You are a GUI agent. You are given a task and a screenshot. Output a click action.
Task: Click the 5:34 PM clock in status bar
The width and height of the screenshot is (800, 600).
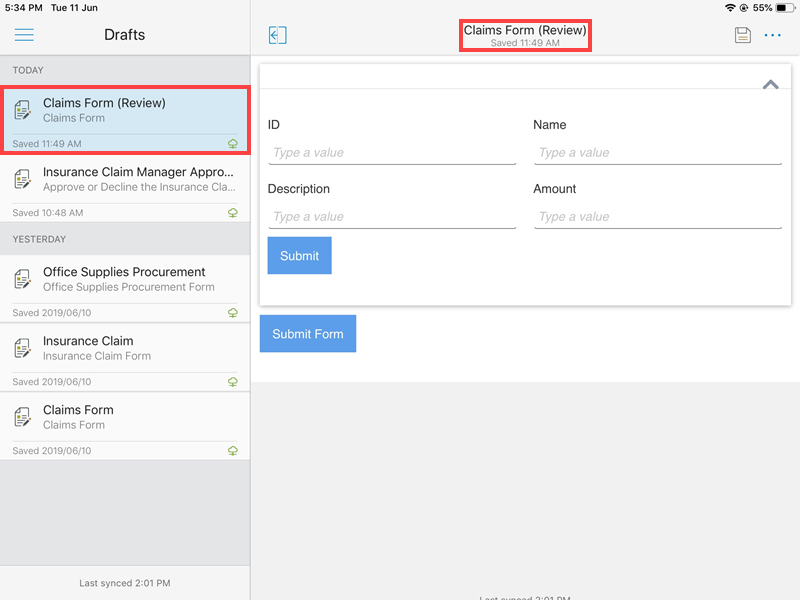pyautogui.click(x=23, y=8)
